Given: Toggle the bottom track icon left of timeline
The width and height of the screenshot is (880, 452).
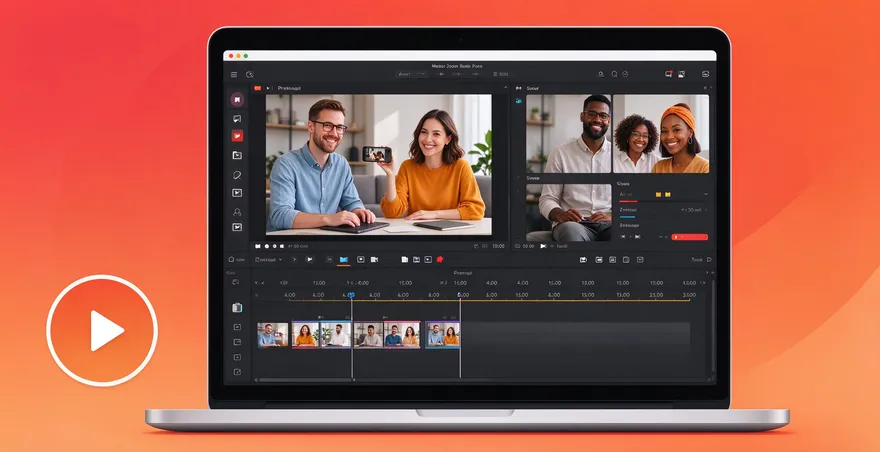Looking at the screenshot, I should (x=237, y=372).
